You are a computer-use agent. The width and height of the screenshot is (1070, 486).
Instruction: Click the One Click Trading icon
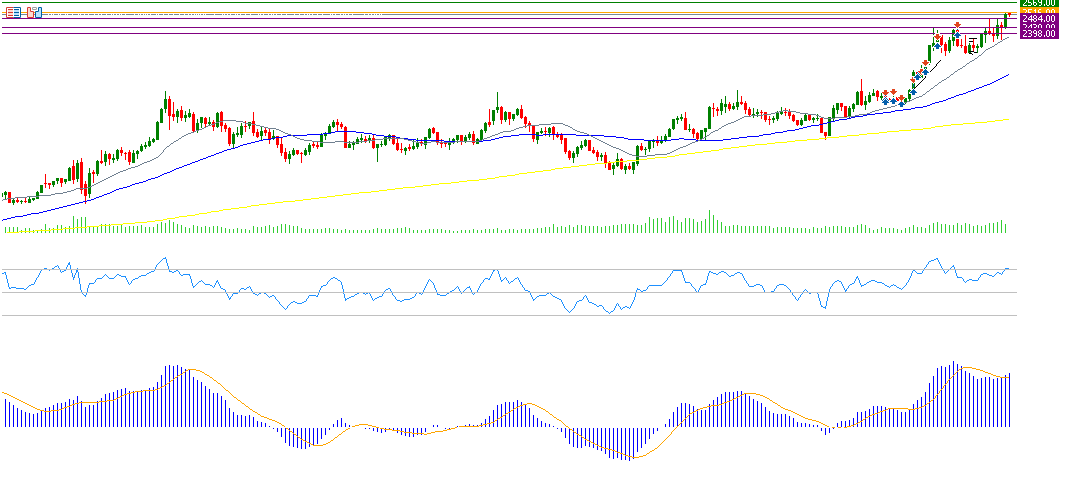point(35,12)
